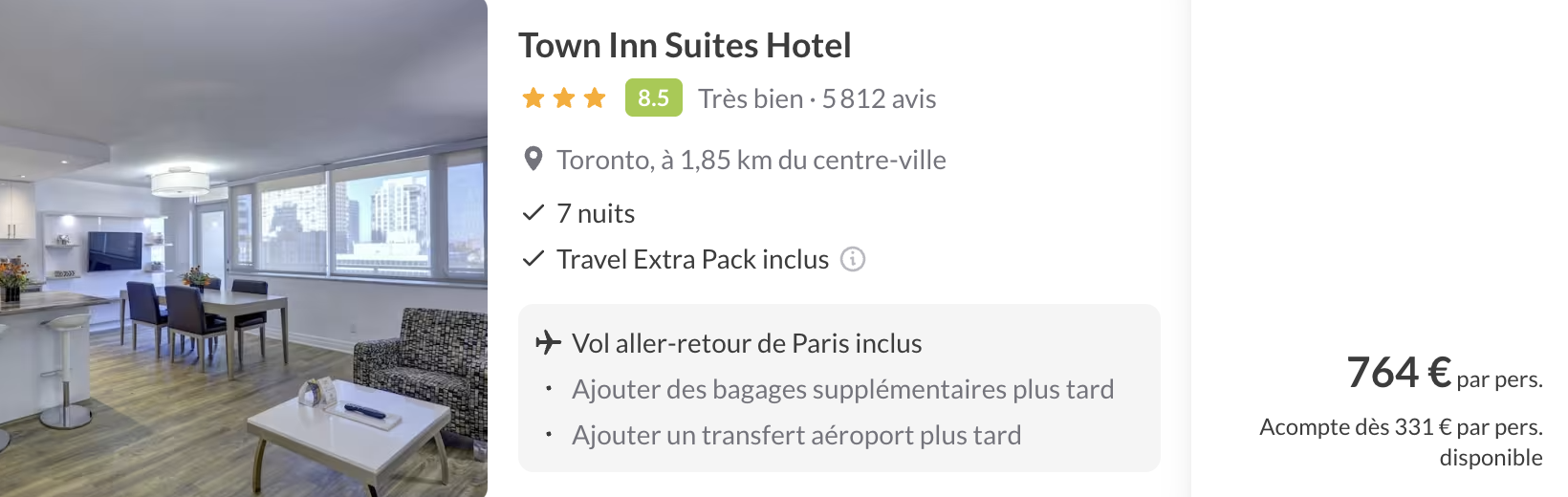
Task: Click the 7 nuits label
Action: click(x=596, y=214)
